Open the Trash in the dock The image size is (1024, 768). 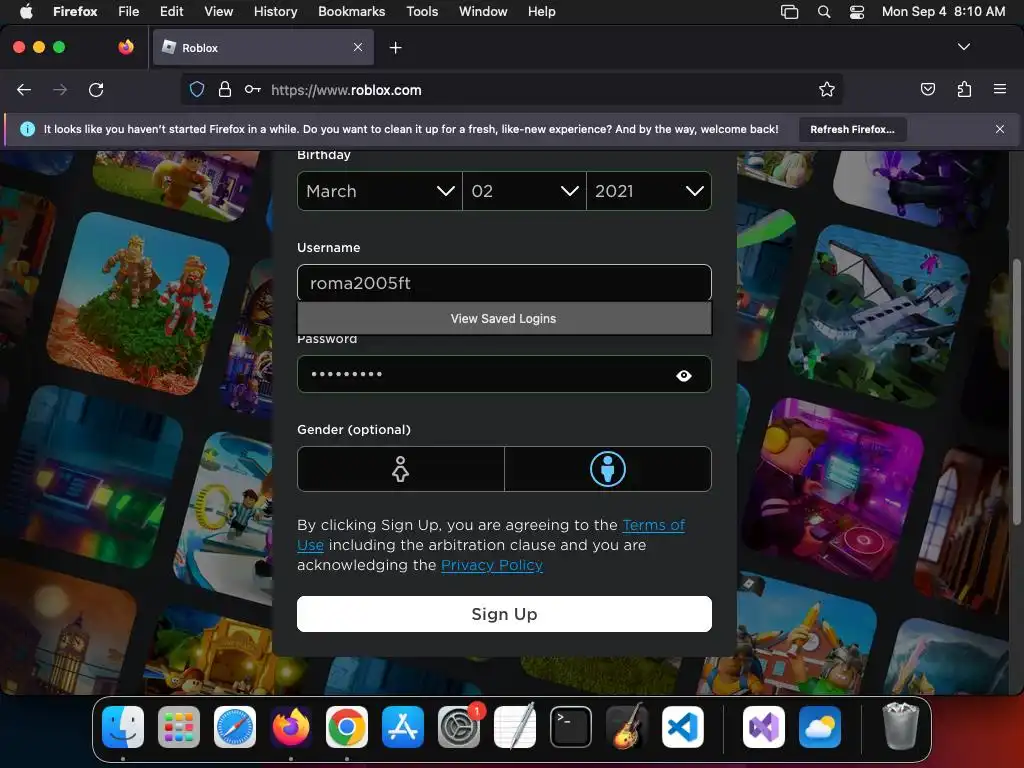[901, 726]
